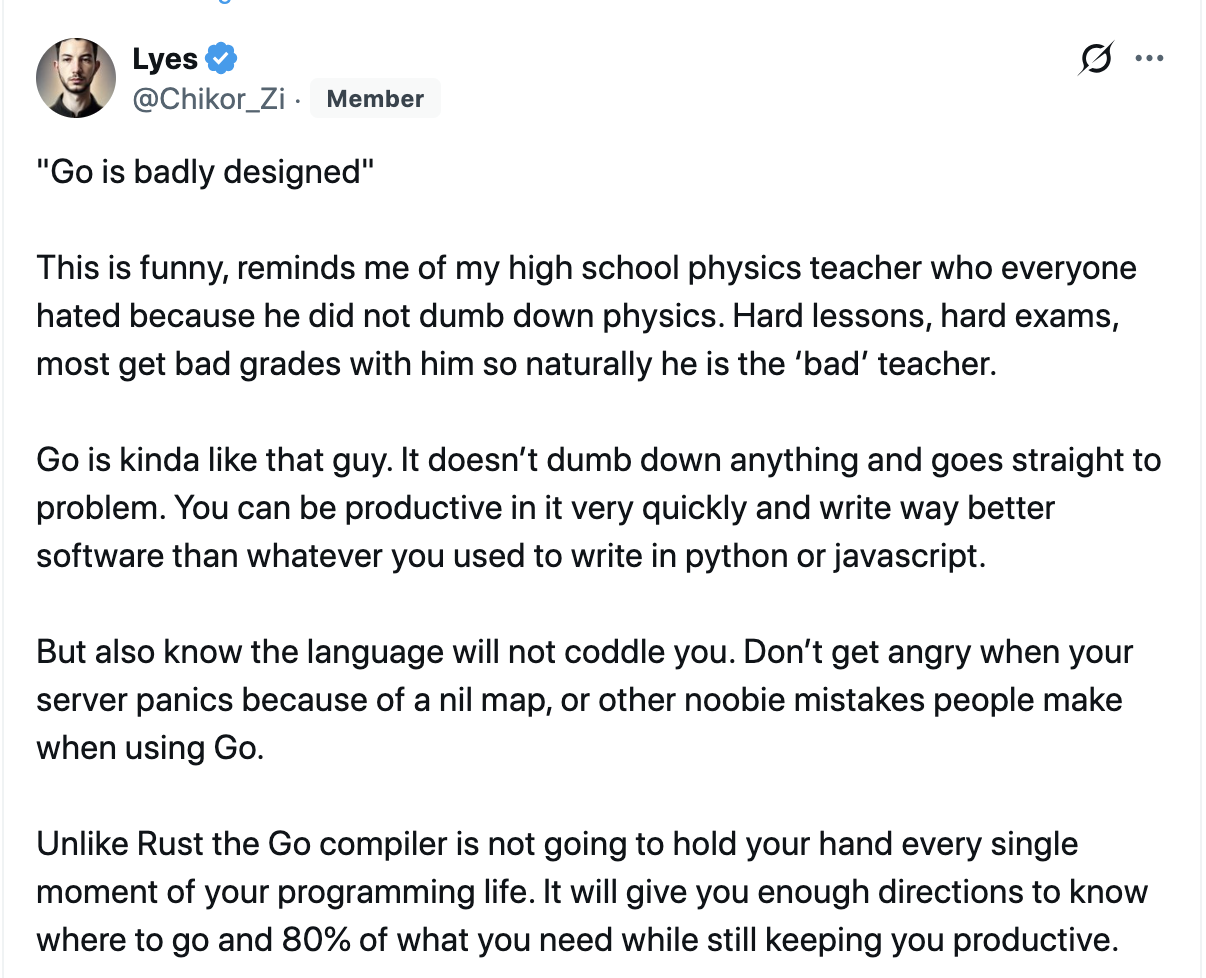1206x978 pixels.
Task: Click the line "when using Go."
Action: point(150,748)
